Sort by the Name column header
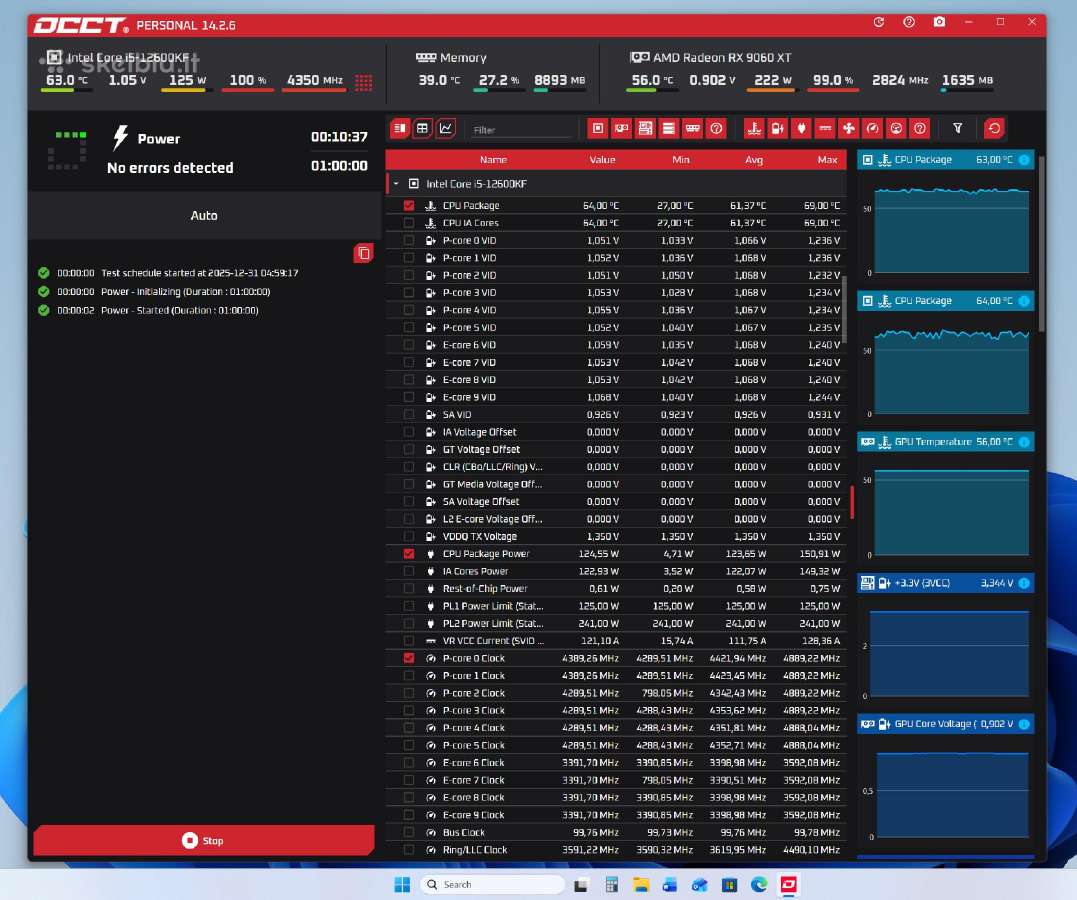The height and width of the screenshot is (900, 1077). click(x=493, y=159)
